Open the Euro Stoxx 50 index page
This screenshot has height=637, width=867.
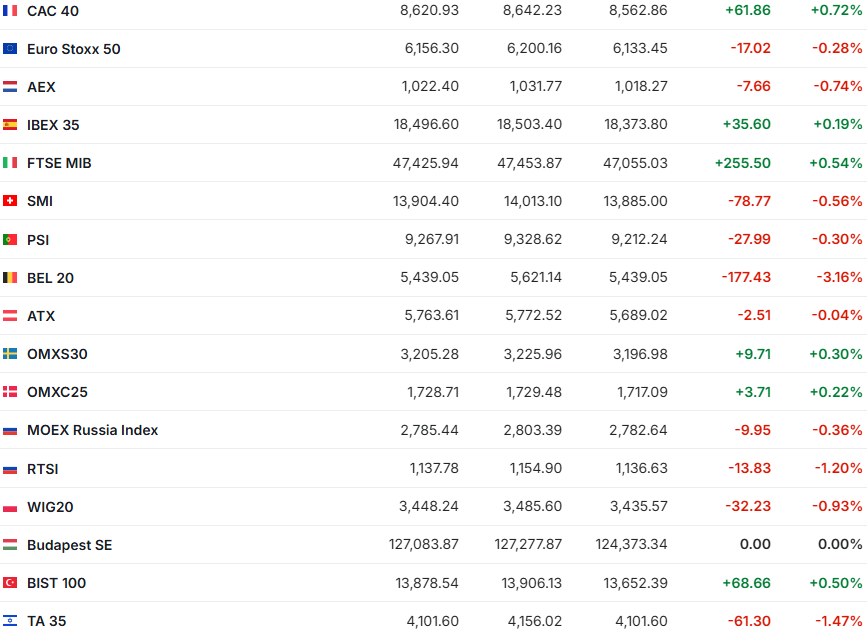[x=73, y=49]
